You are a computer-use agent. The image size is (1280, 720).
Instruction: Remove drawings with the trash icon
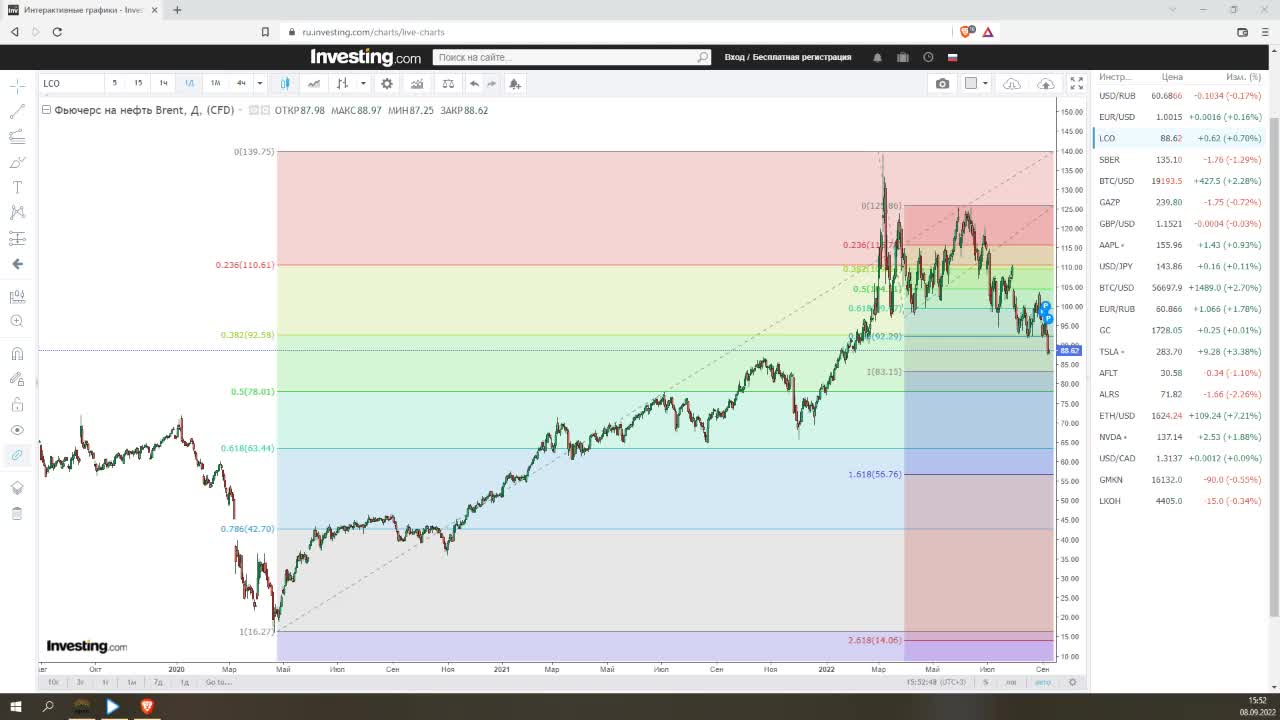(x=17, y=513)
